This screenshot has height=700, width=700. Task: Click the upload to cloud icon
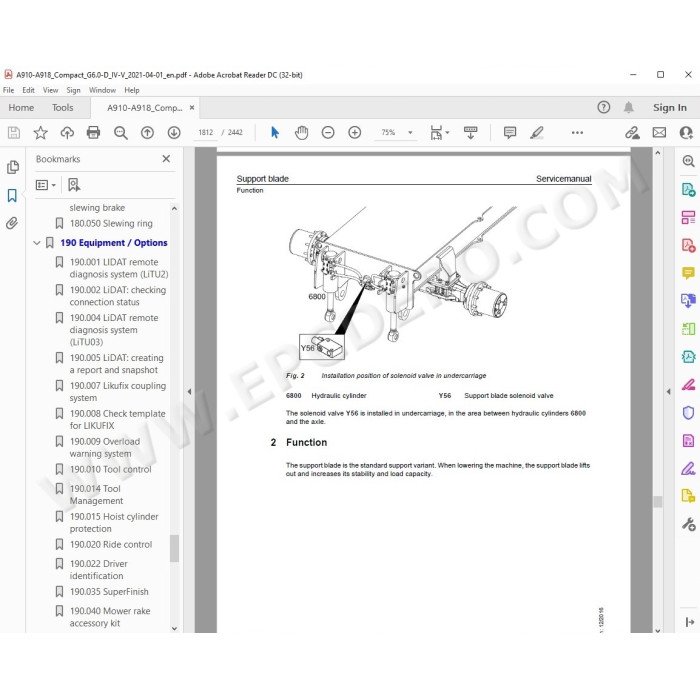pos(67,133)
